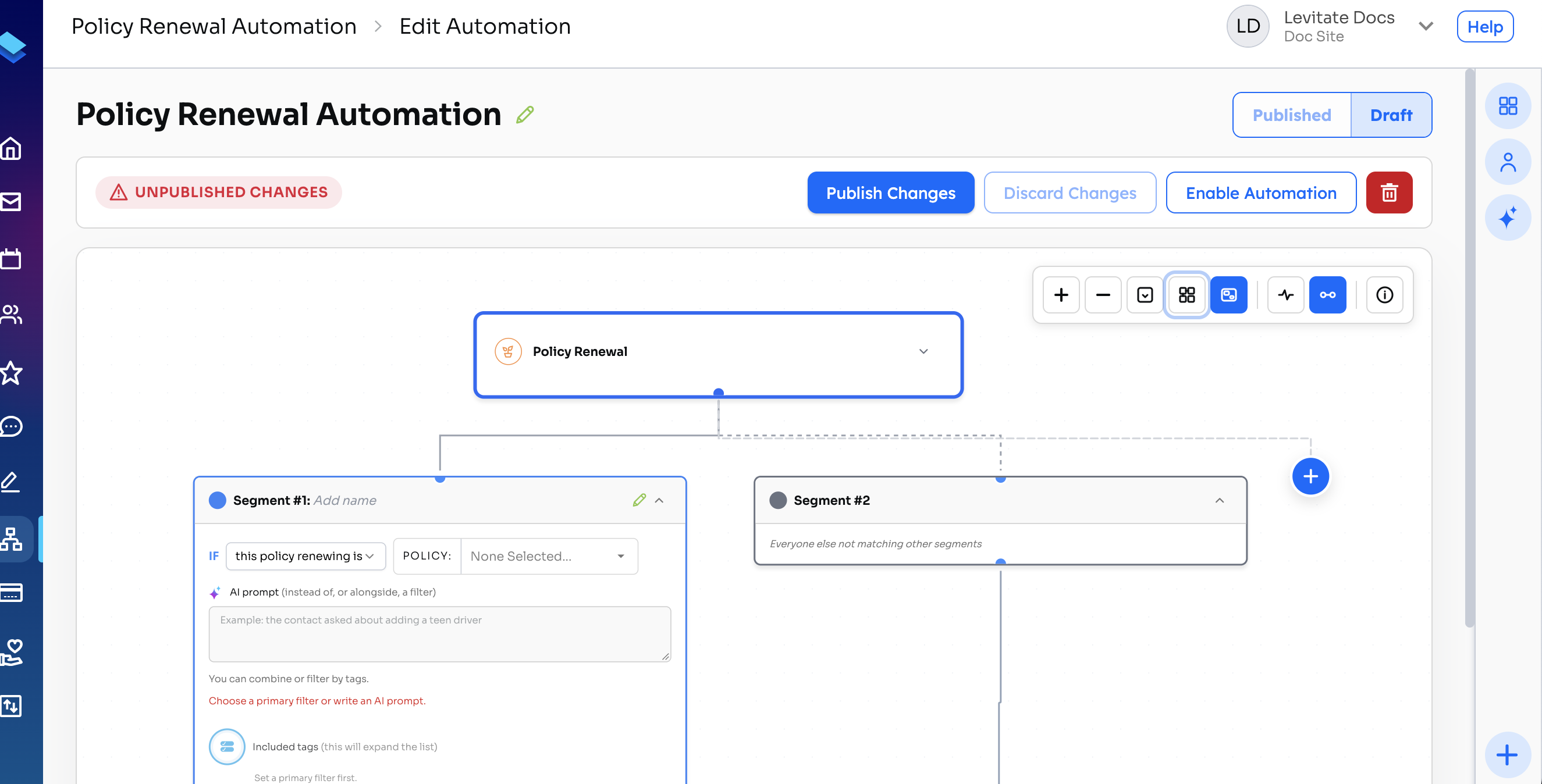Open the contacts people sidebar icon
This screenshot has height=784, width=1542.
12,313
